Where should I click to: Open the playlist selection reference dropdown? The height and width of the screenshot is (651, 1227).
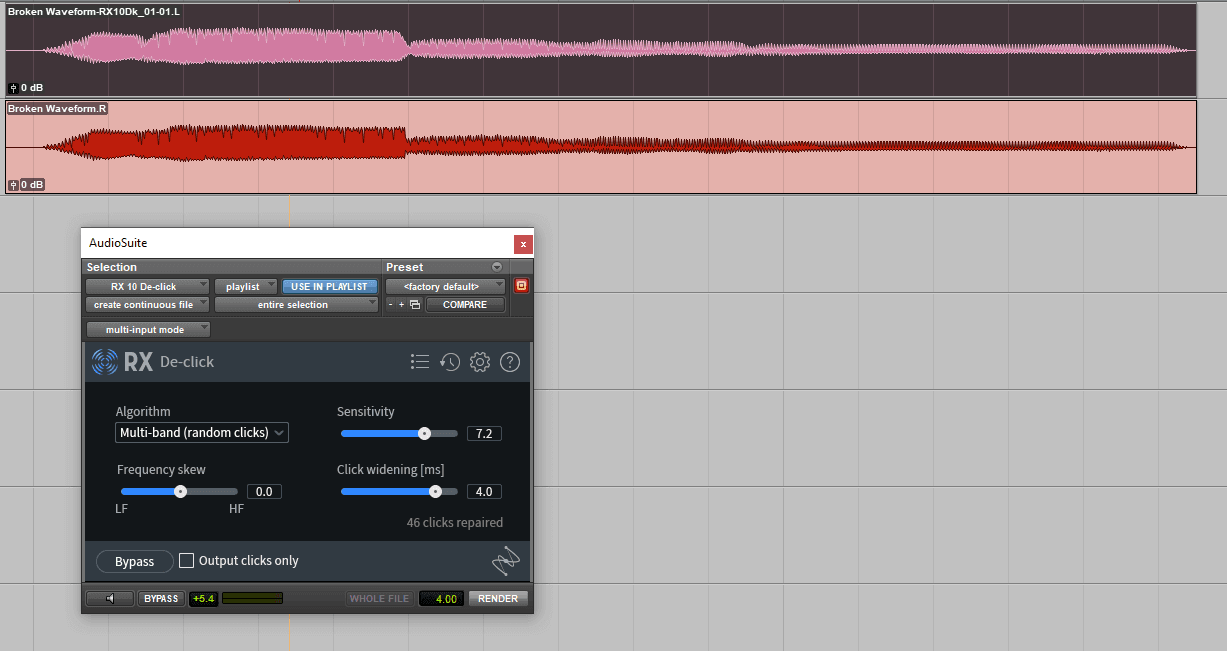pos(246,287)
